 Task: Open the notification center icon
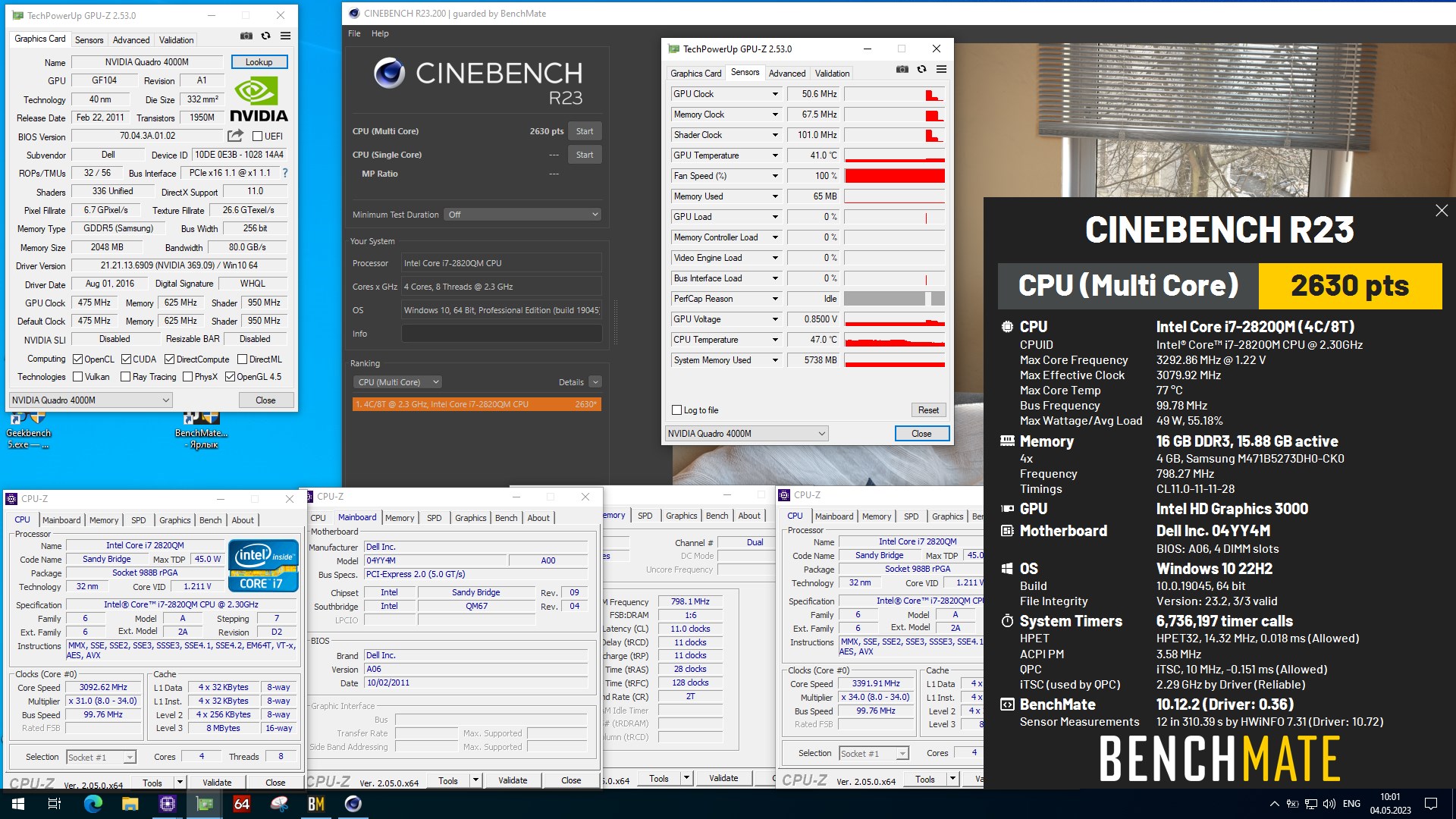[1431, 804]
